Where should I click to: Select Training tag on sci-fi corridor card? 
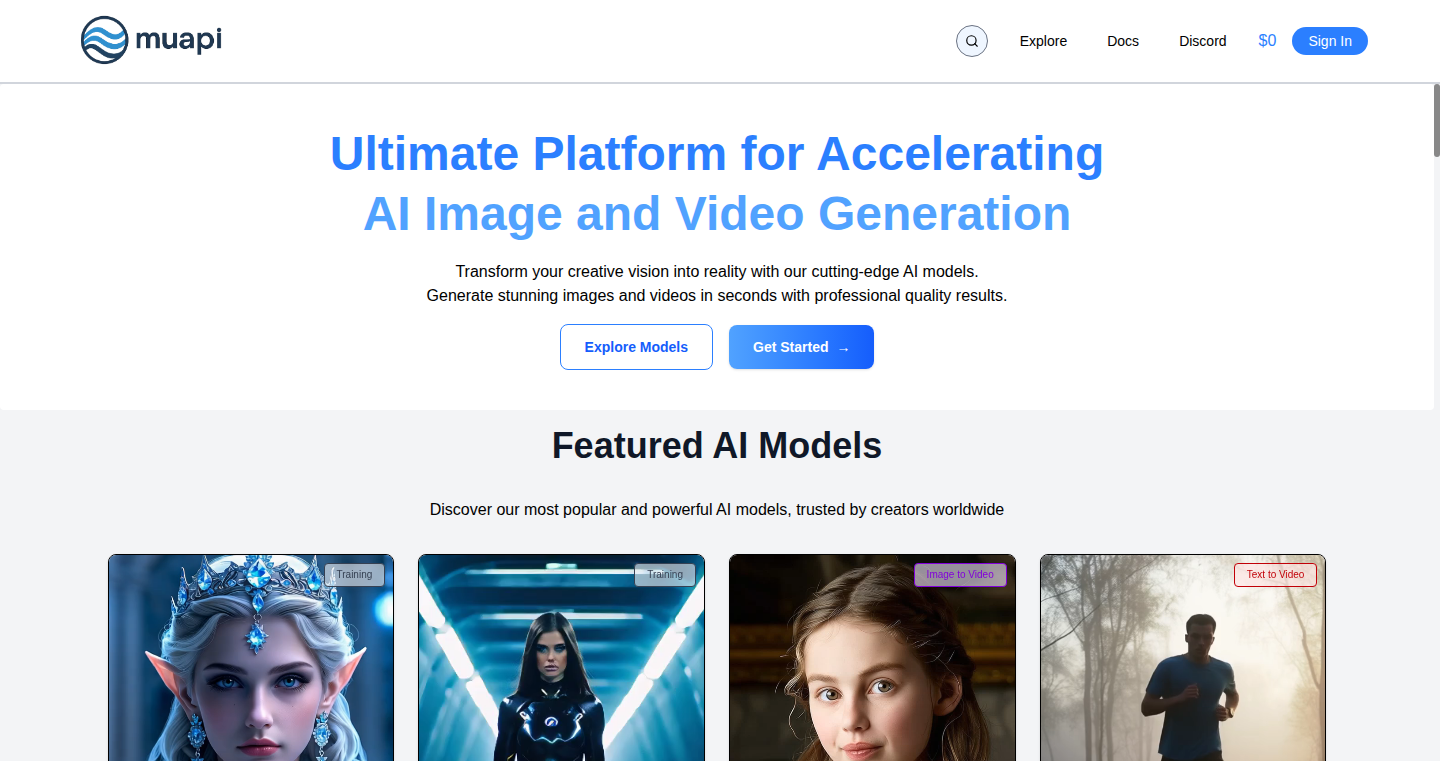[x=665, y=575]
